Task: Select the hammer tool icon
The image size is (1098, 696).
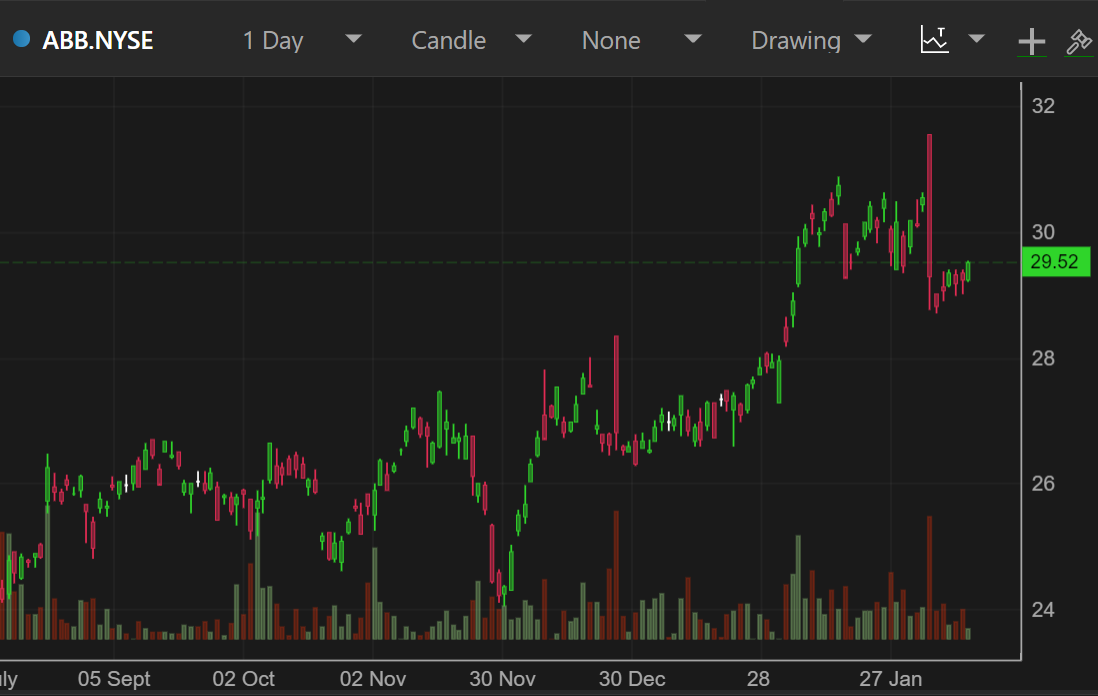Action: (x=1078, y=41)
